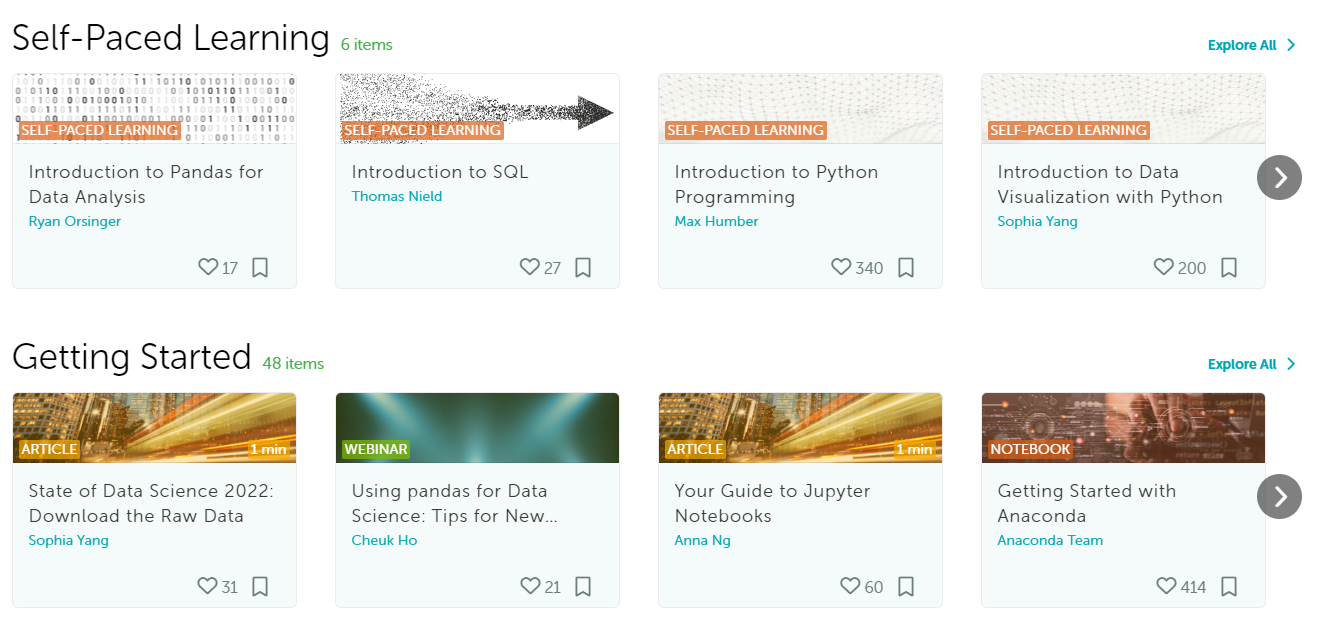Show next Self-Paced Learning items with arrow
The width and height of the screenshot is (1332, 639).
click(x=1279, y=178)
